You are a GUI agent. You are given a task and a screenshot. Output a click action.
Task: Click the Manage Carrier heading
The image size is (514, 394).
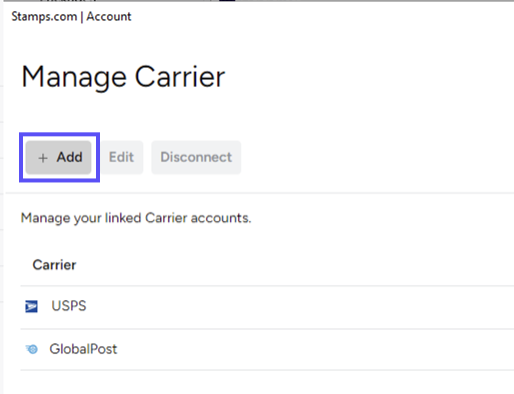(123, 77)
